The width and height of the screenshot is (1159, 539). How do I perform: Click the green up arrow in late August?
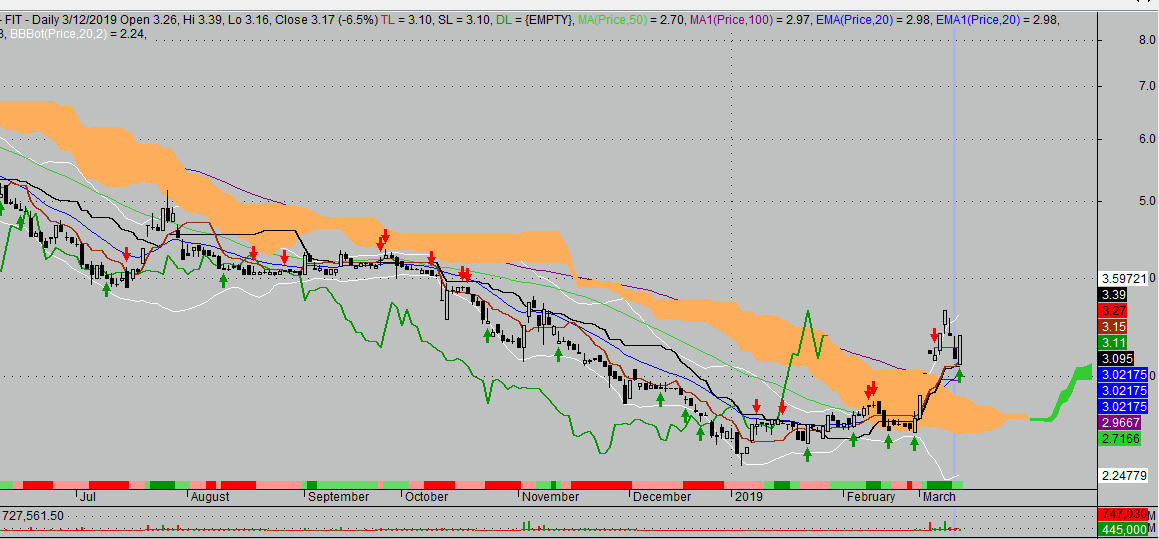(224, 281)
